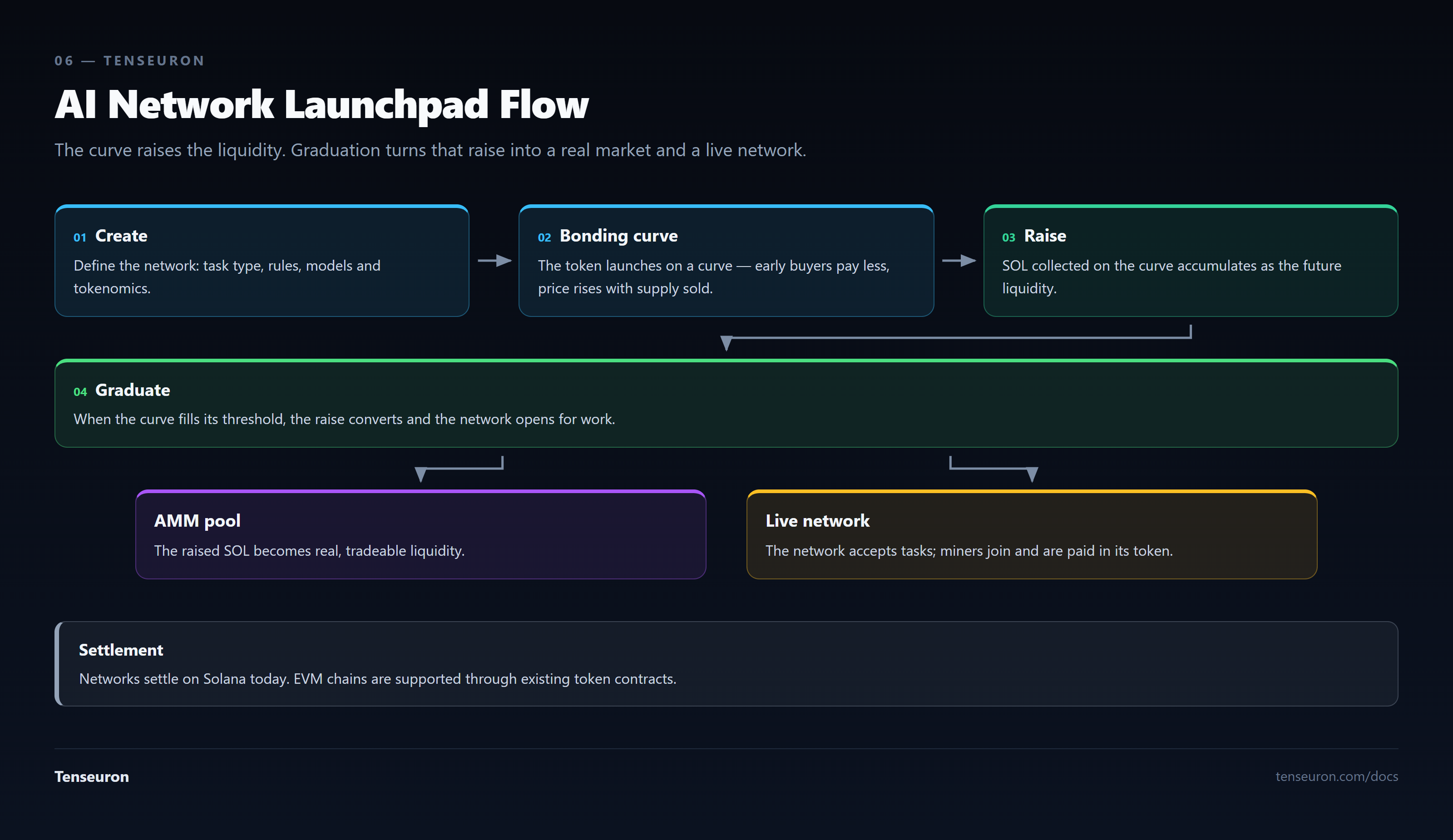Click the 'raised SOL becomes real' description
This screenshot has width=1453, height=840.
click(309, 551)
